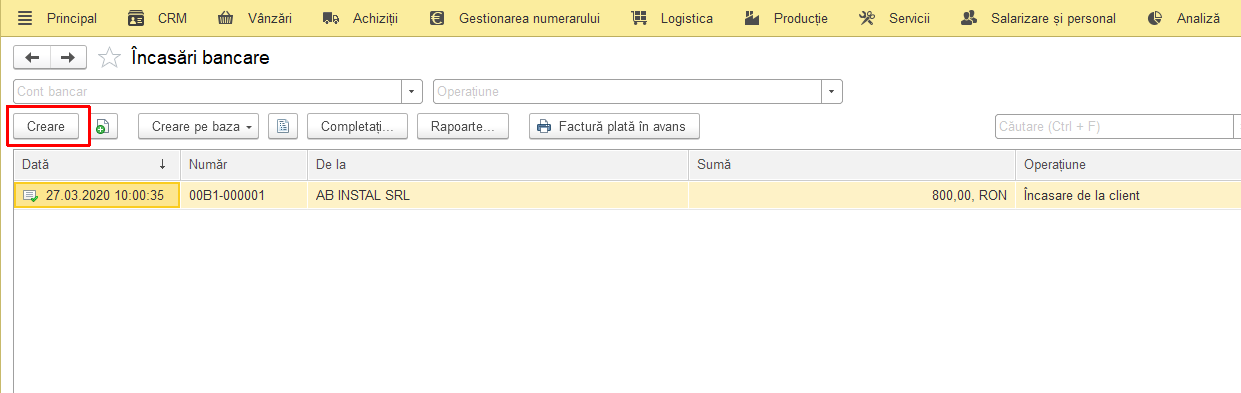Click the Rapoarte... button
Viewport: 1241px width, 393px height.
coord(463,126)
